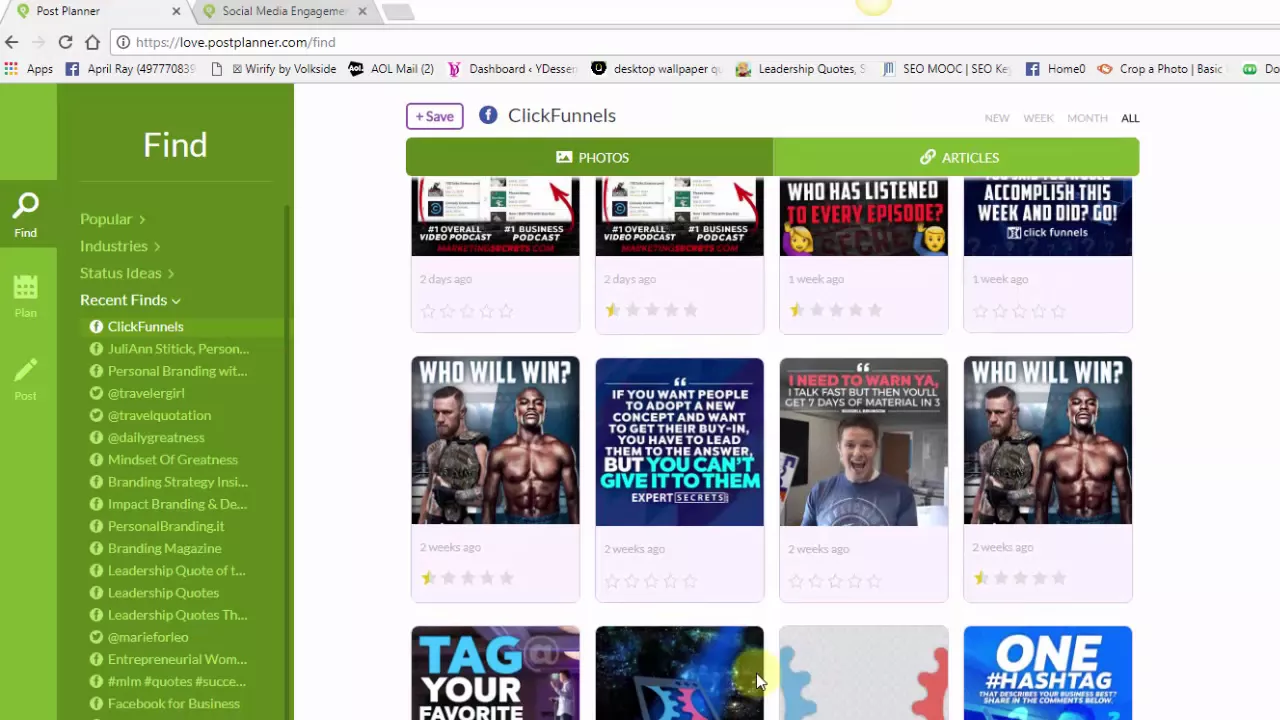Open Leadership Quote of t... feed
This screenshot has height=720, width=1280.
(x=176, y=571)
